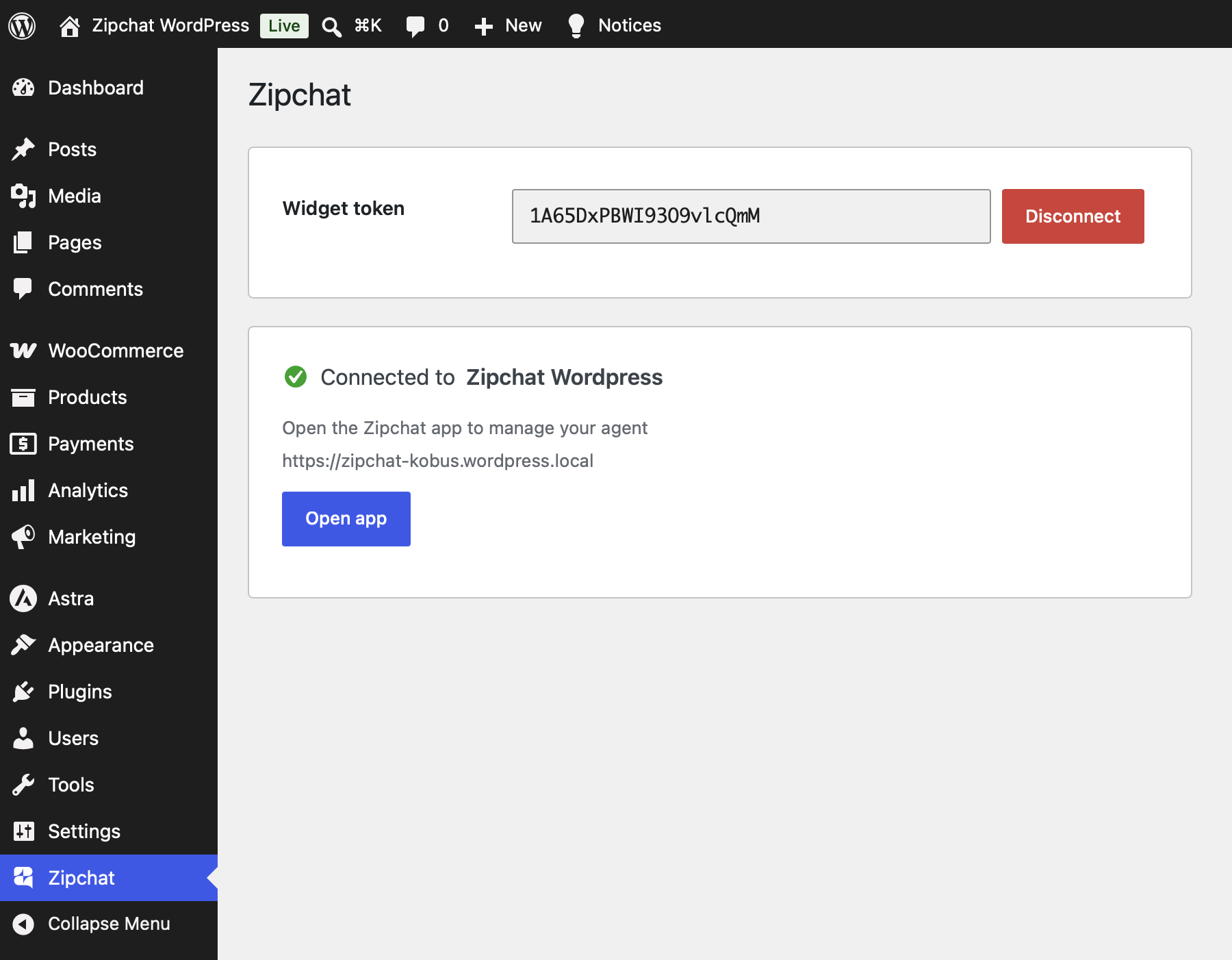This screenshot has width=1232, height=960.
Task: Click the green connected checkmark icon
Action: coord(296,377)
